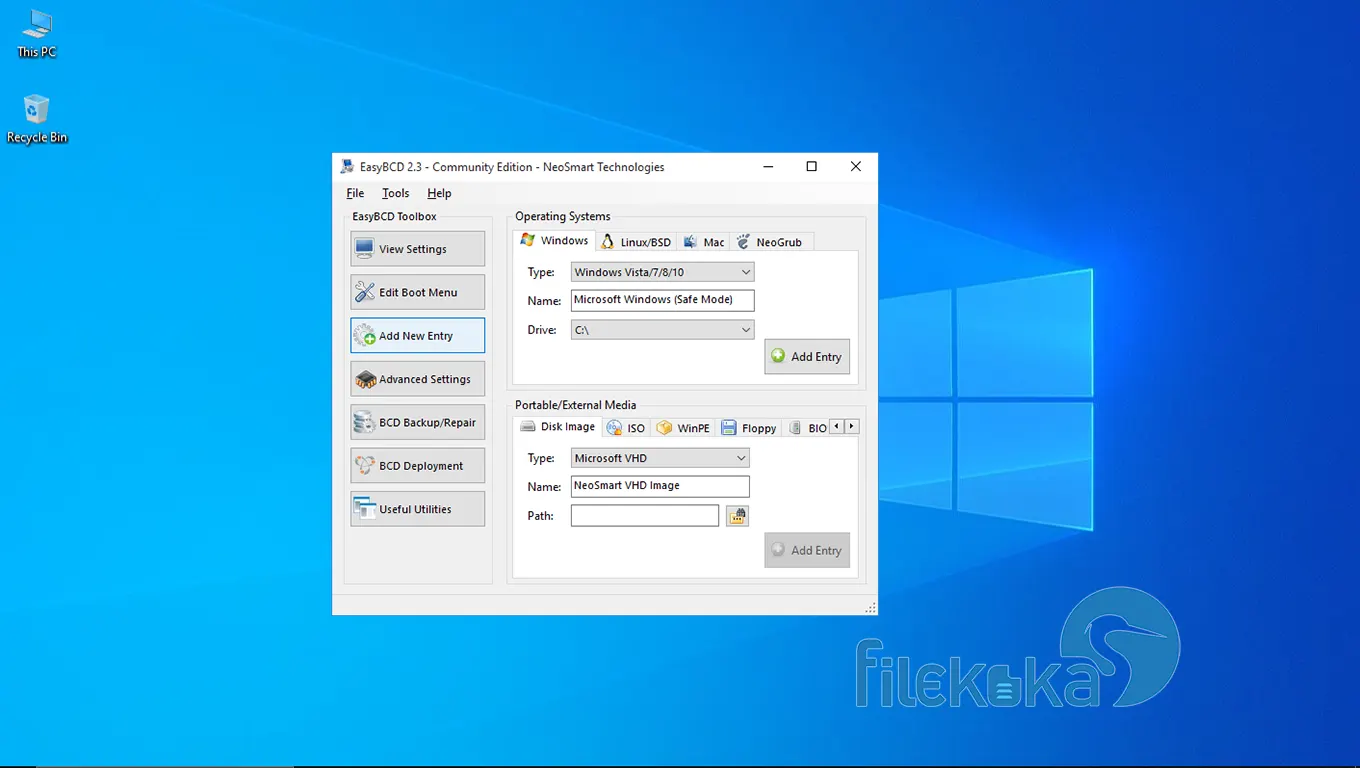Screen dimensions: 1360x768
Task: Close the EasyBCD window
Action: pyautogui.click(x=855, y=167)
